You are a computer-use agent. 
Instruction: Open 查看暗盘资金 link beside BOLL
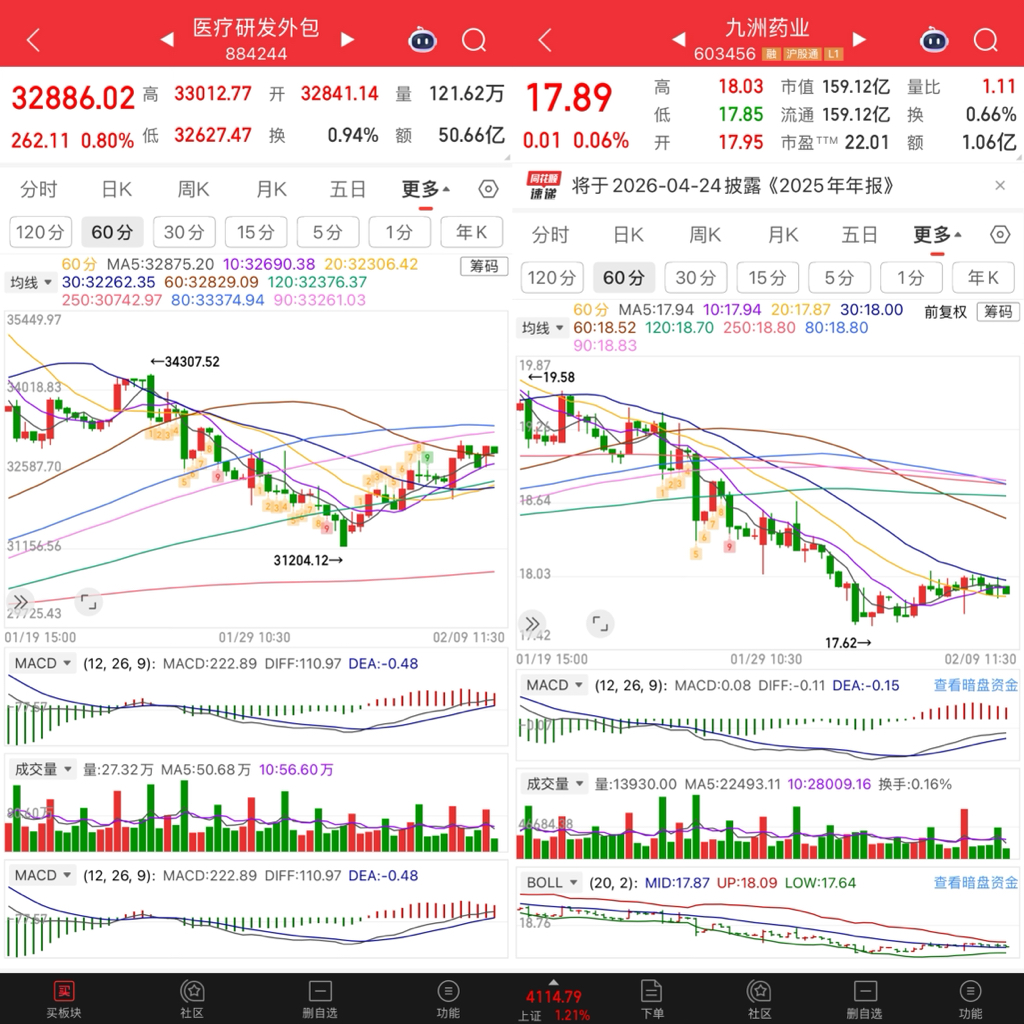(976, 882)
